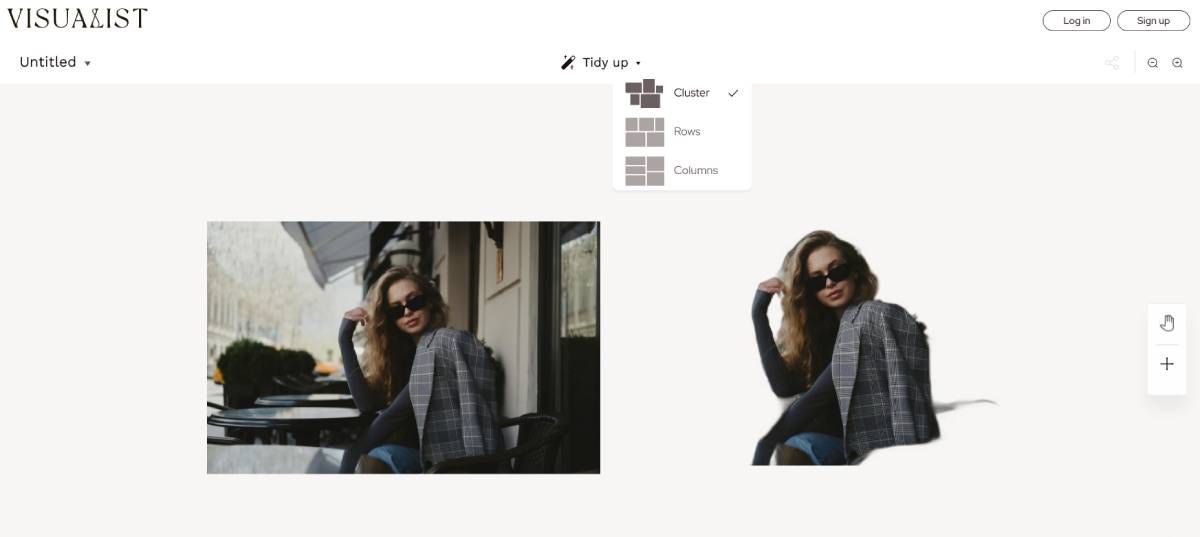Image resolution: width=1200 pixels, height=537 pixels.
Task: Open the Untitled title menu
Action: coord(48,62)
